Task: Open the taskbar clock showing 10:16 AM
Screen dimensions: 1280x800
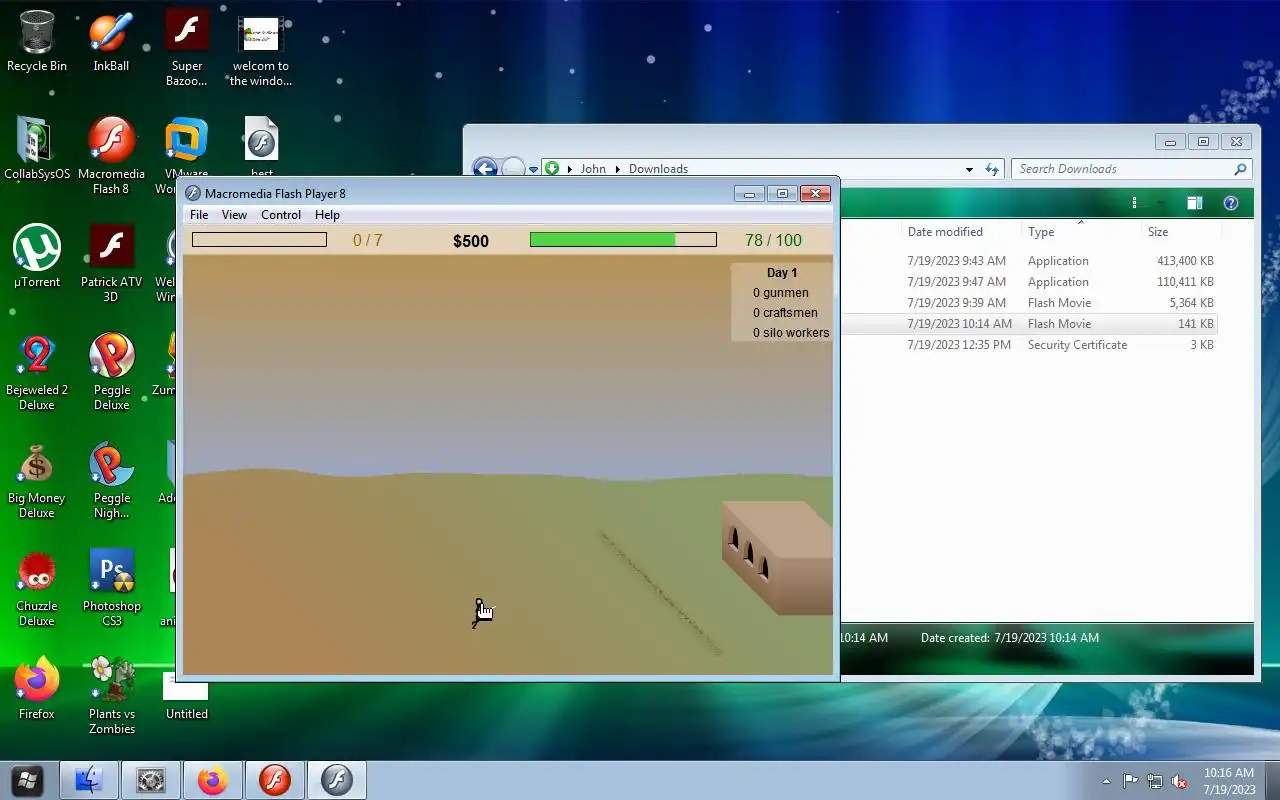Action: pyautogui.click(x=1229, y=781)
